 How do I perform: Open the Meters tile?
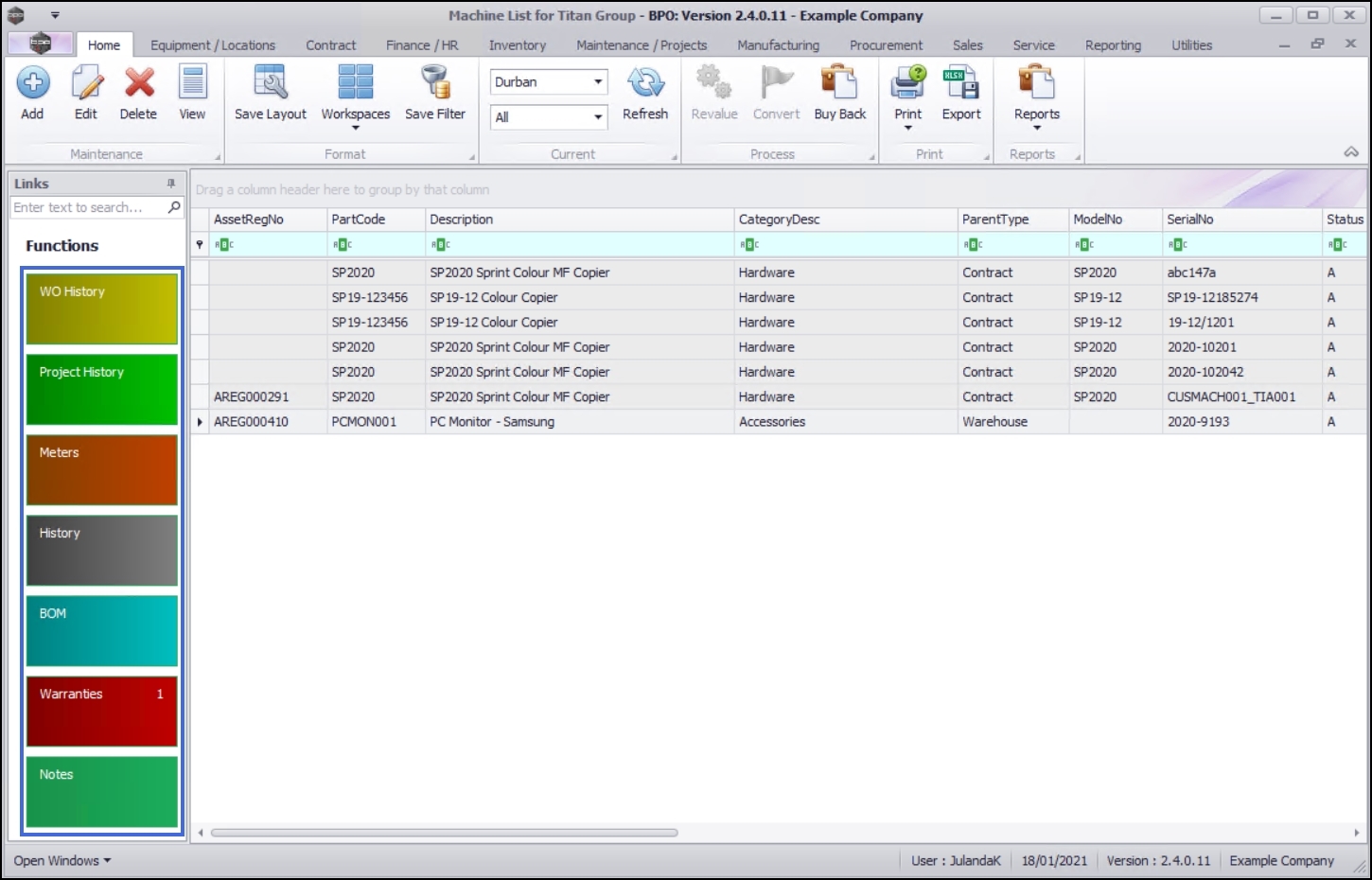[102, 469]
